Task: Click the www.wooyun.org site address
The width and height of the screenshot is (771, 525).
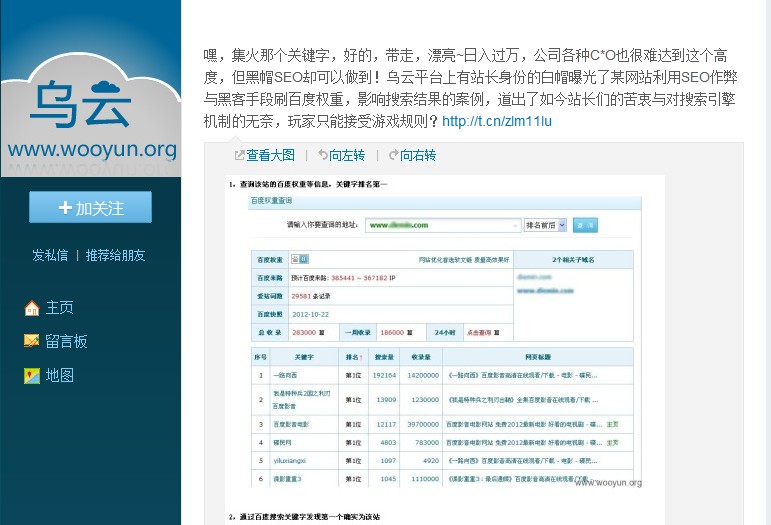Action: (91, 151)
